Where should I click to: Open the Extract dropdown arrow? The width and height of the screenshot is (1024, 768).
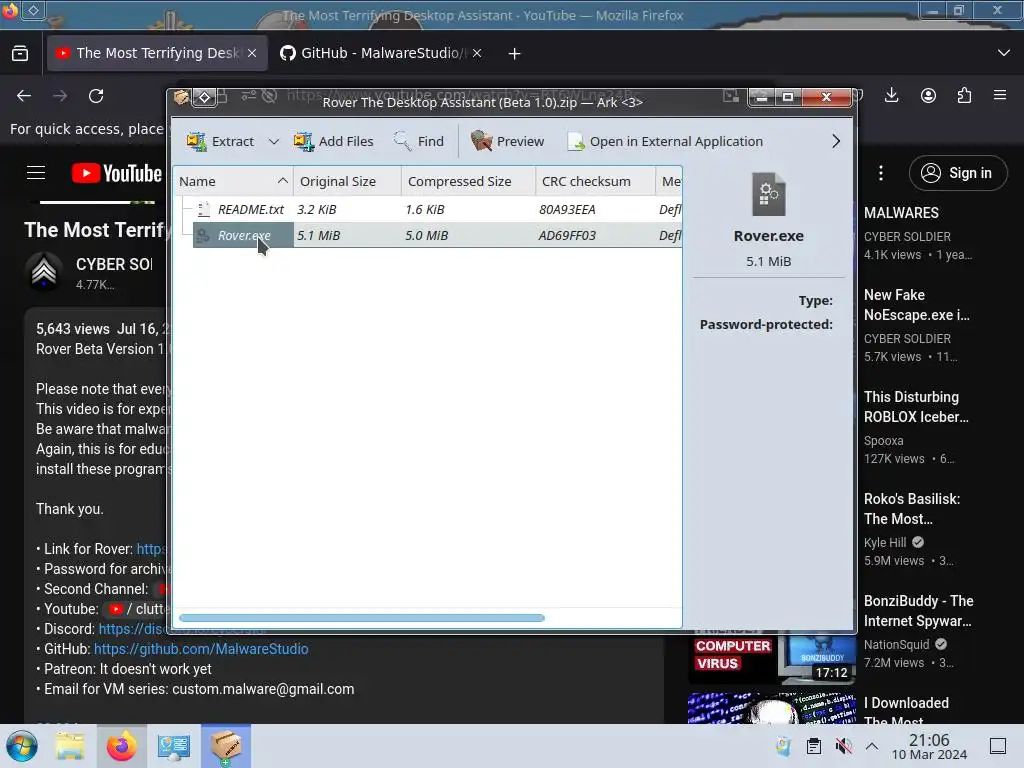click(x=274, y=142)
